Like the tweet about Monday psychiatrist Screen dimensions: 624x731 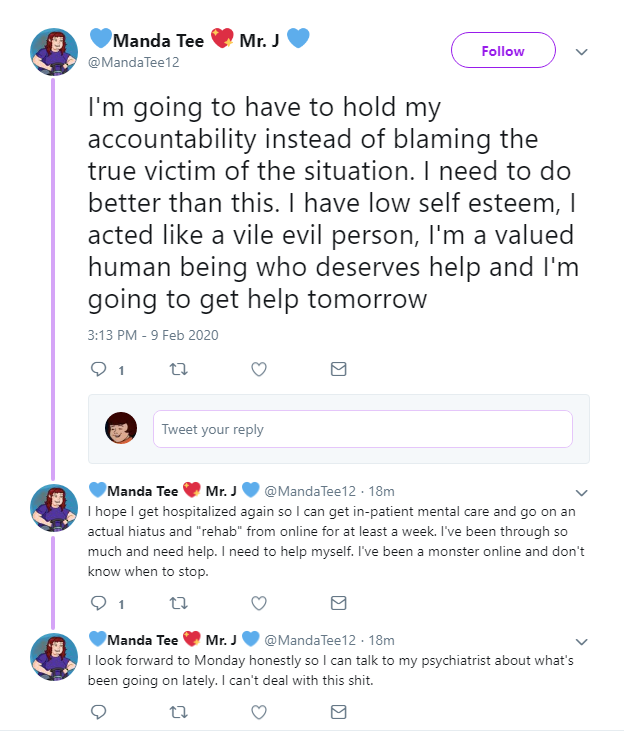[x=259, y=712]
